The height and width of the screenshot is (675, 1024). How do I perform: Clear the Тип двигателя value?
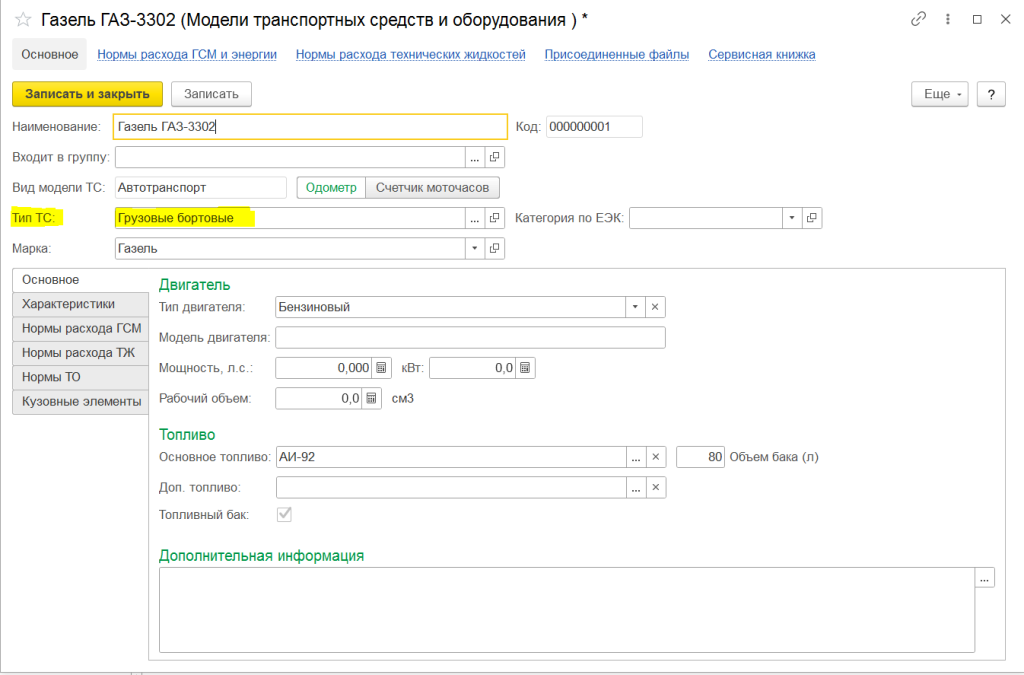656,307
